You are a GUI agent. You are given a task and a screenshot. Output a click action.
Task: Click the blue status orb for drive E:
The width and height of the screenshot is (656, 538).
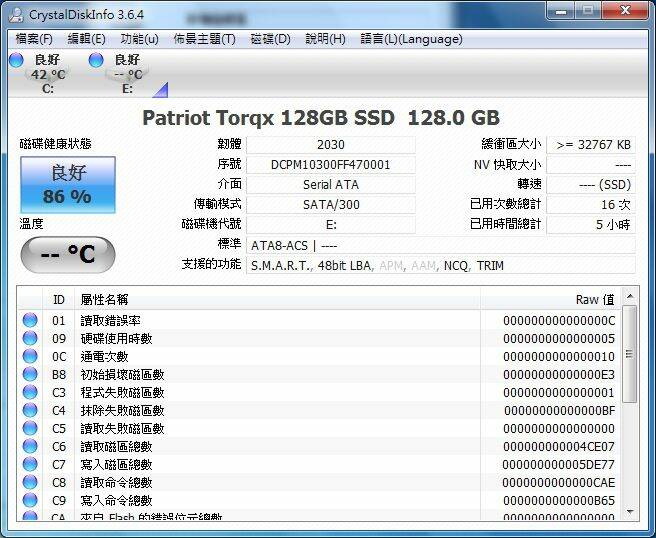coord(96,60)
